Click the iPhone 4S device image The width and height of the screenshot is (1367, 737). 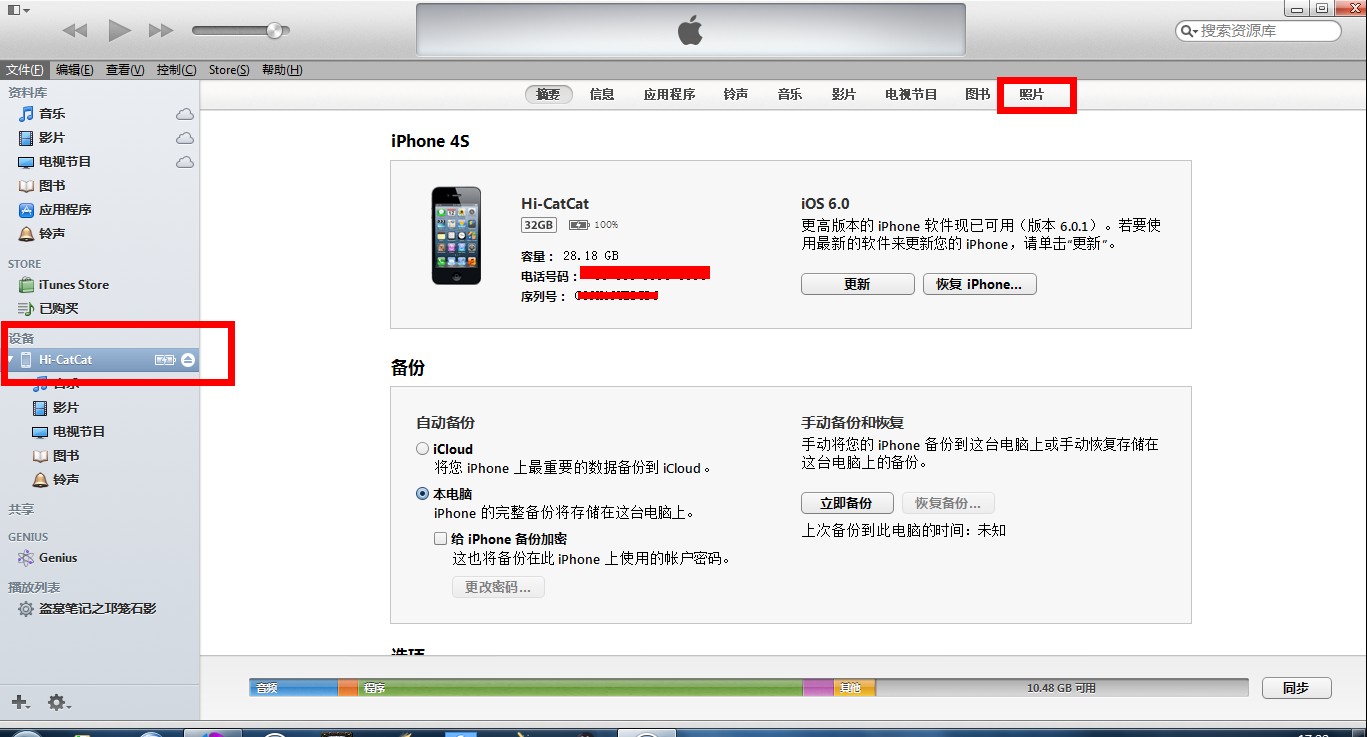pos(456,235)
